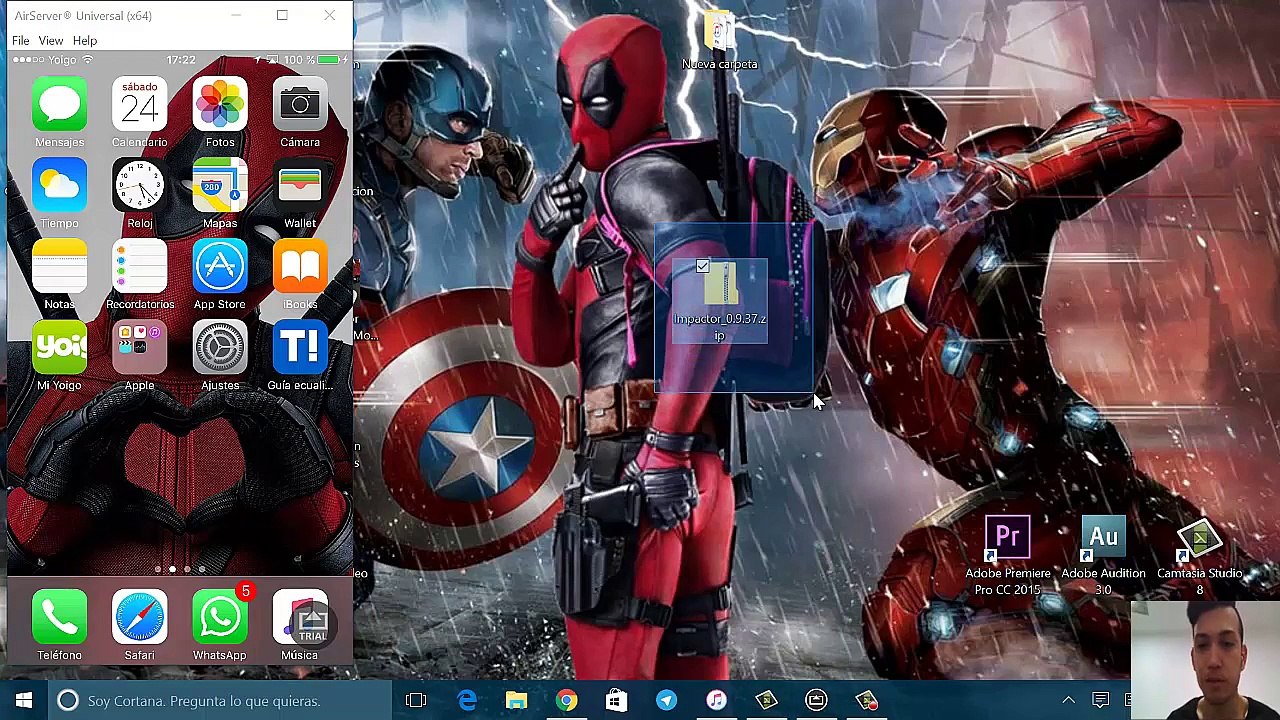Select Adobe Premiere Pro CC 2015 shortcut
Image resolution: width=1280 pixels, height=720 pixels.
point(1008,557)
